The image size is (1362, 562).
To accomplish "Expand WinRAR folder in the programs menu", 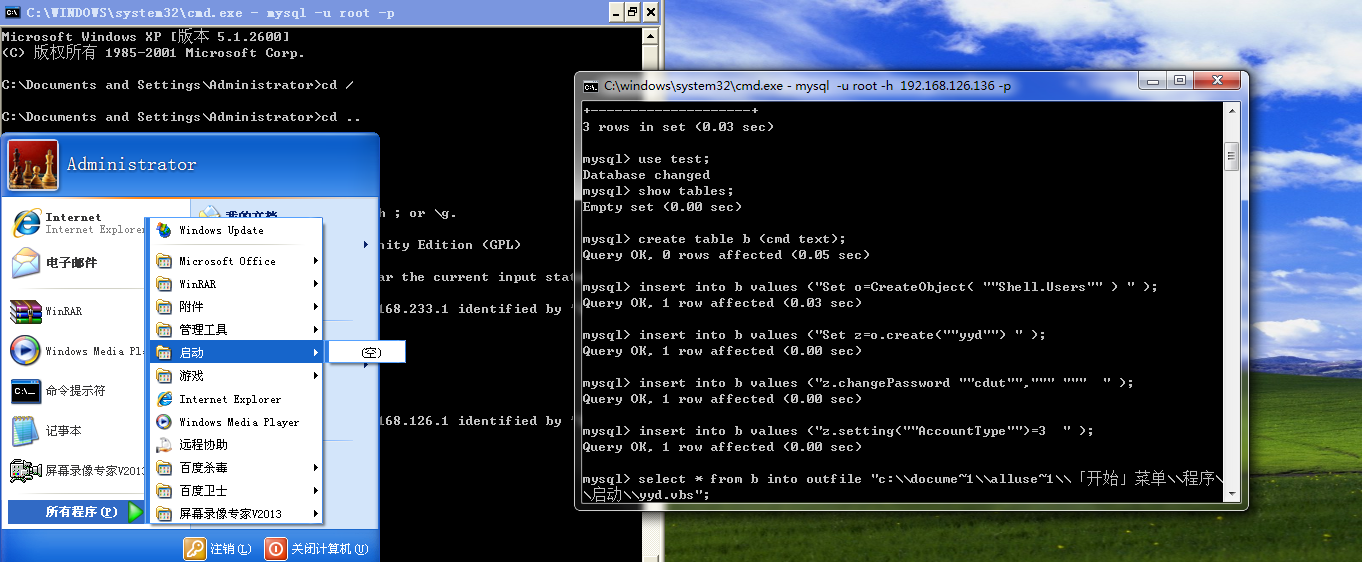I will [237, 284].
